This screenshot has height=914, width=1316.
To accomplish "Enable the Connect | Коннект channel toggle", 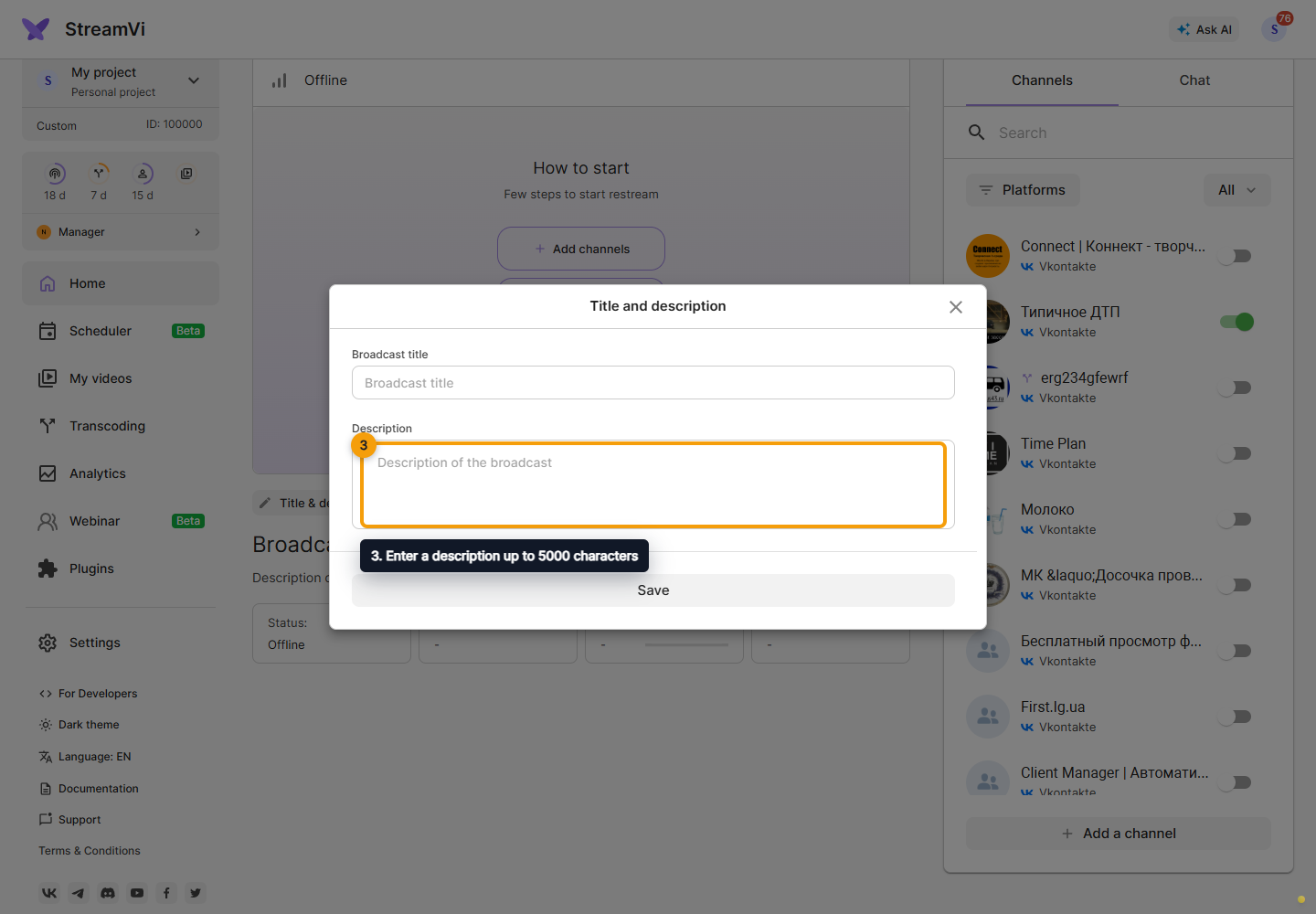I will click(1236, 256).
